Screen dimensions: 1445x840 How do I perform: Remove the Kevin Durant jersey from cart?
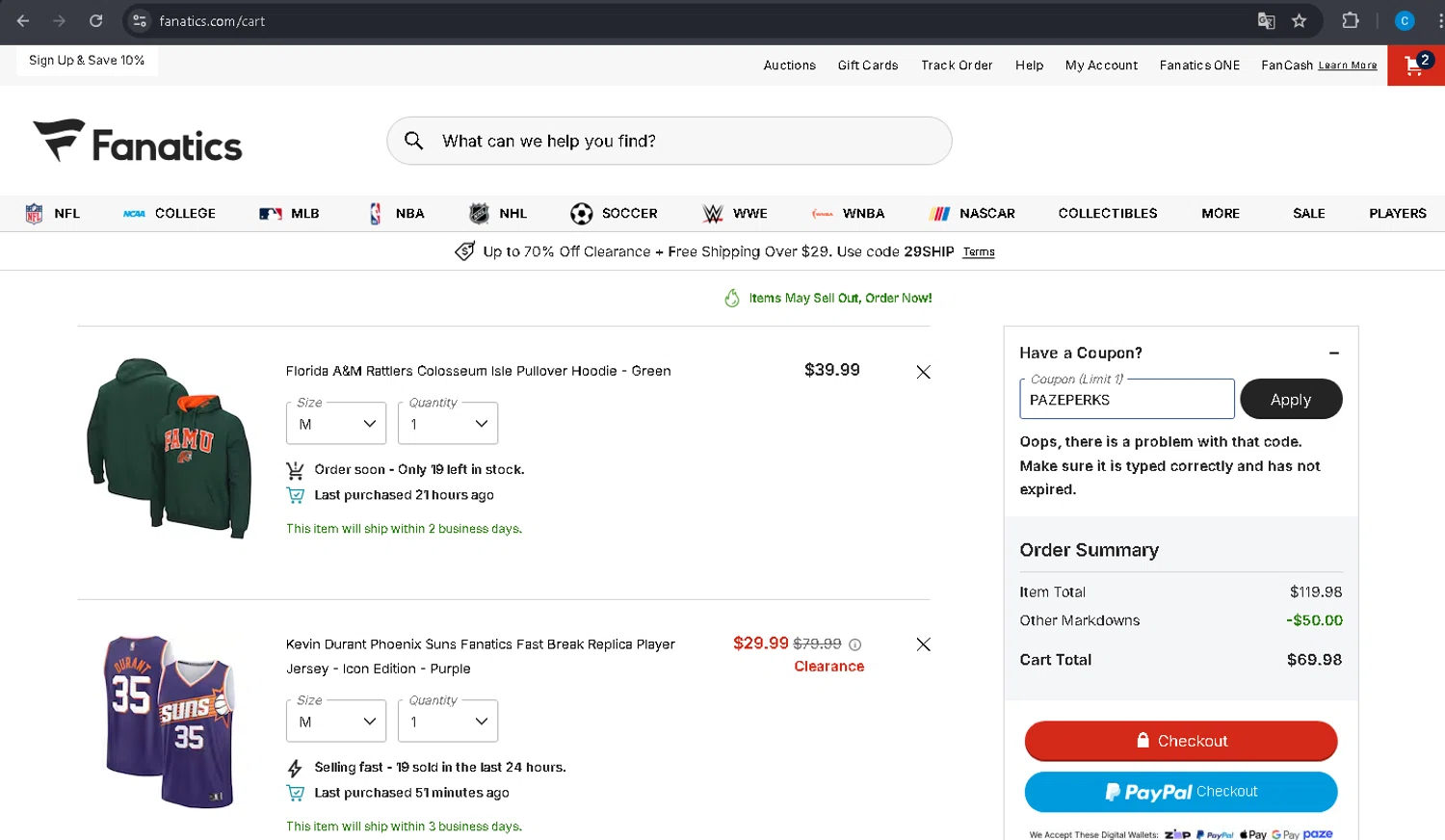(923, 644)
